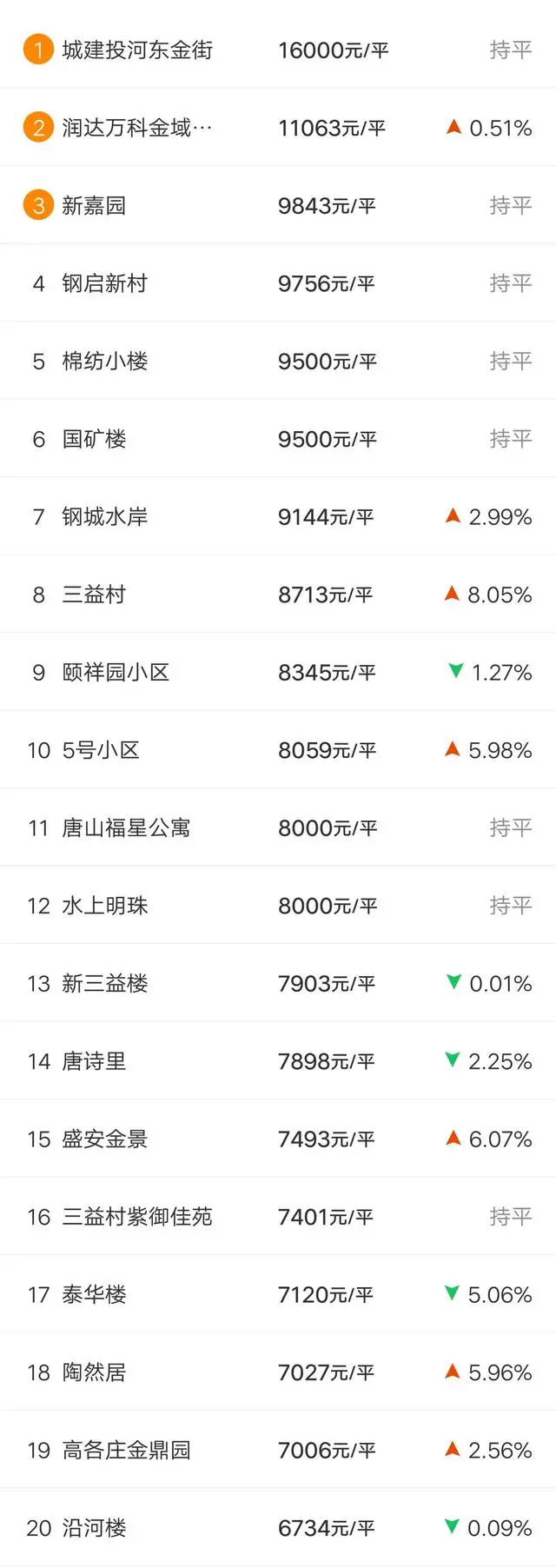Image resolution: width=556 pixels, height=1568 pixels.
Task: Open 唐山福星公寓 community details
Action: [278, 827]
